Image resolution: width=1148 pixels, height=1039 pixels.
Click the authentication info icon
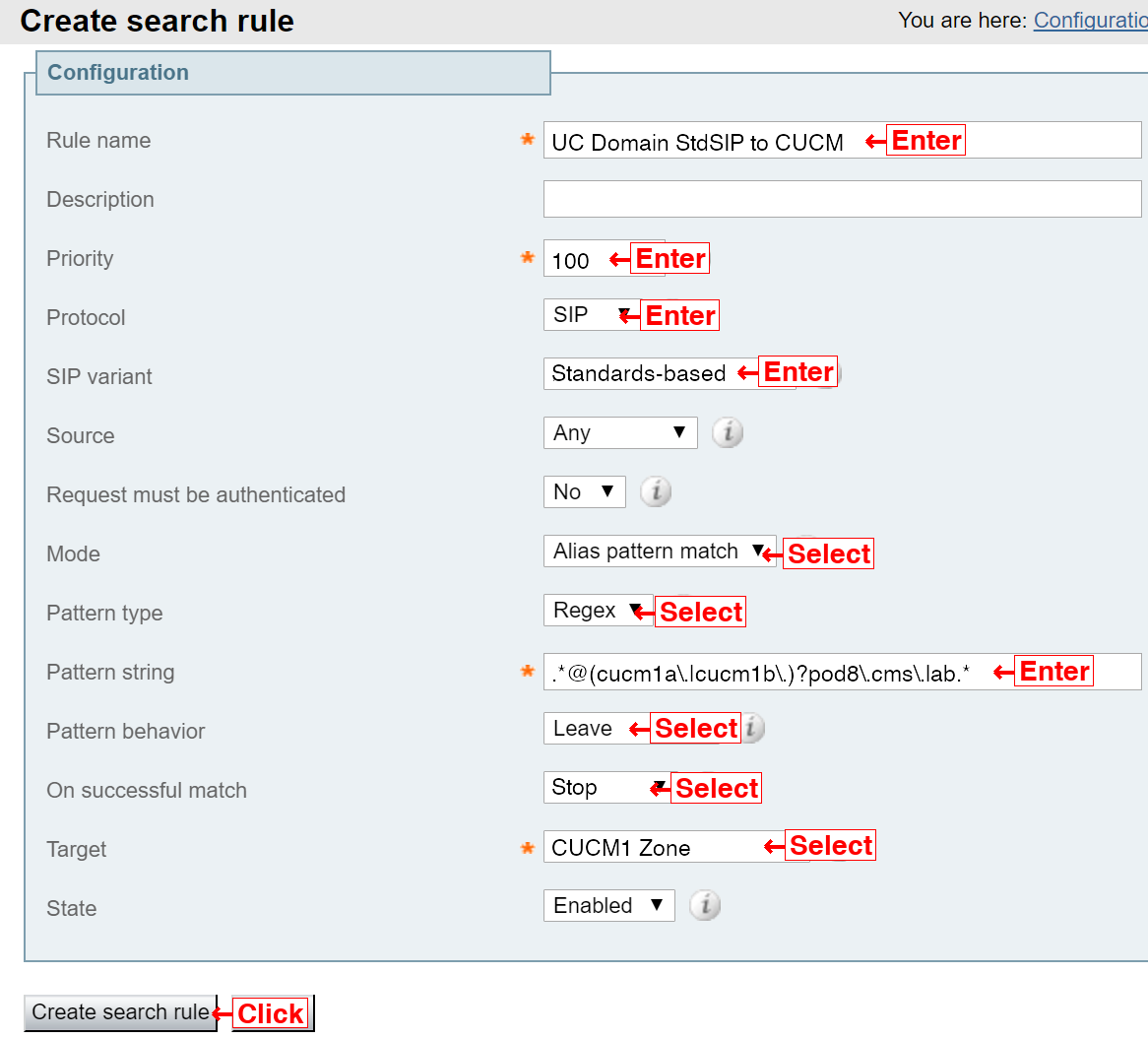tap(656, 491)
